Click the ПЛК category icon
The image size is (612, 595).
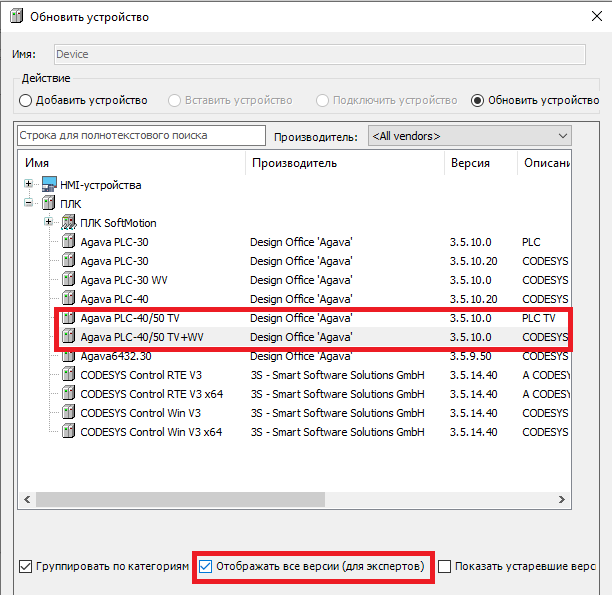[x=48, y=203]
